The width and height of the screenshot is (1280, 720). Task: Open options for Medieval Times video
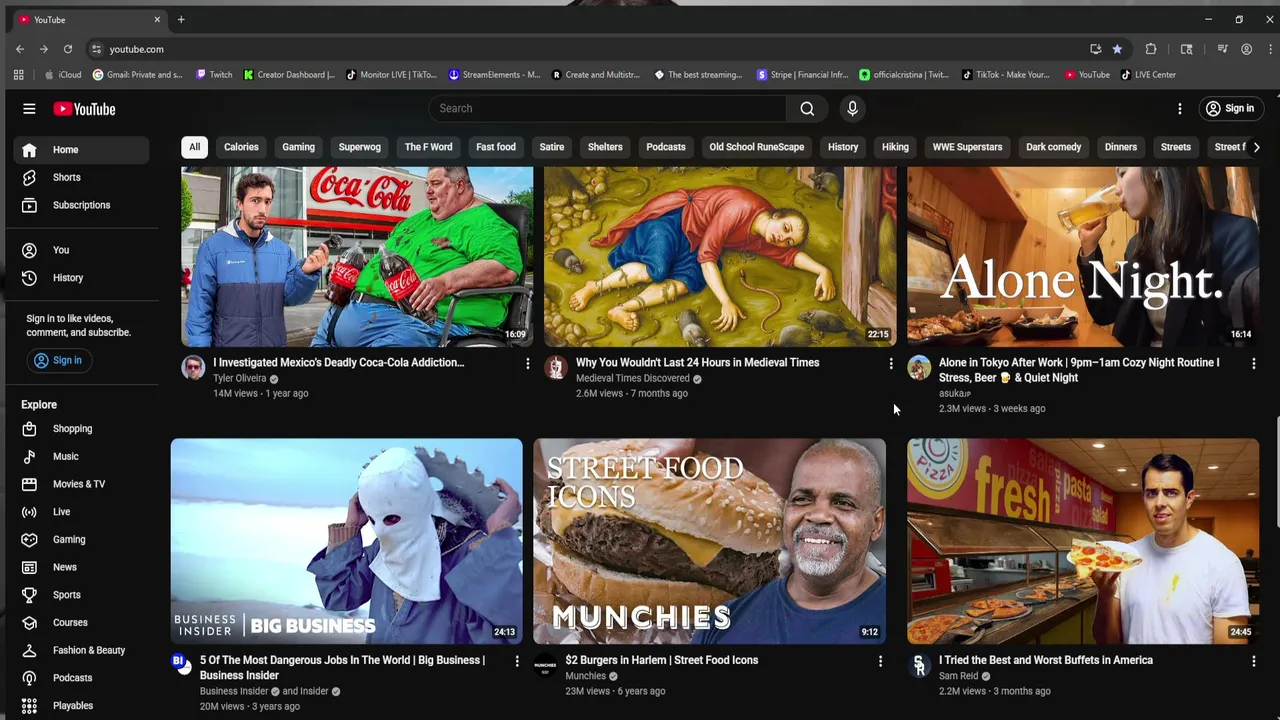890,364
